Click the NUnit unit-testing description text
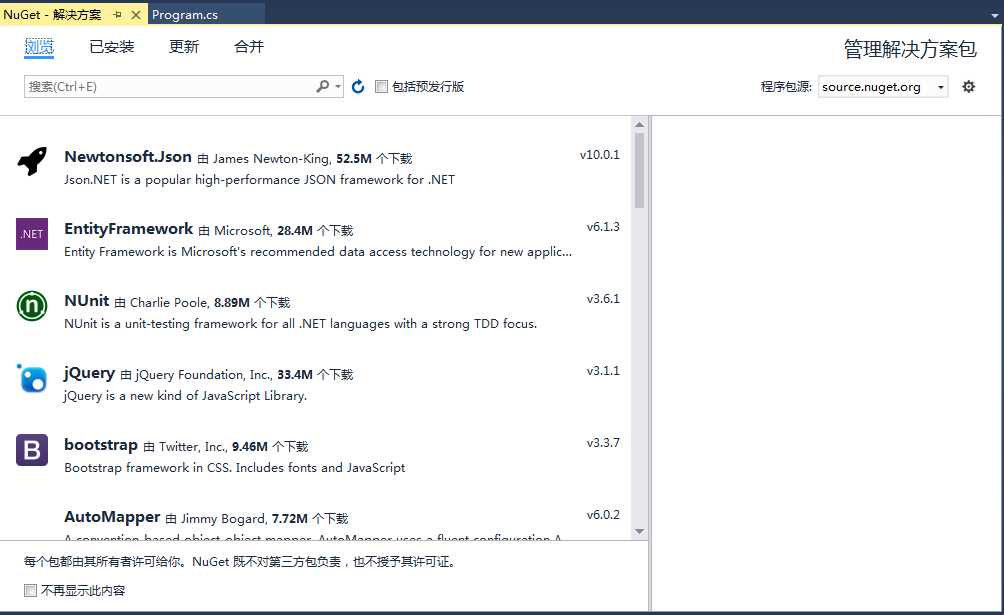This screenshot has width=1004, height=615. 300,324
